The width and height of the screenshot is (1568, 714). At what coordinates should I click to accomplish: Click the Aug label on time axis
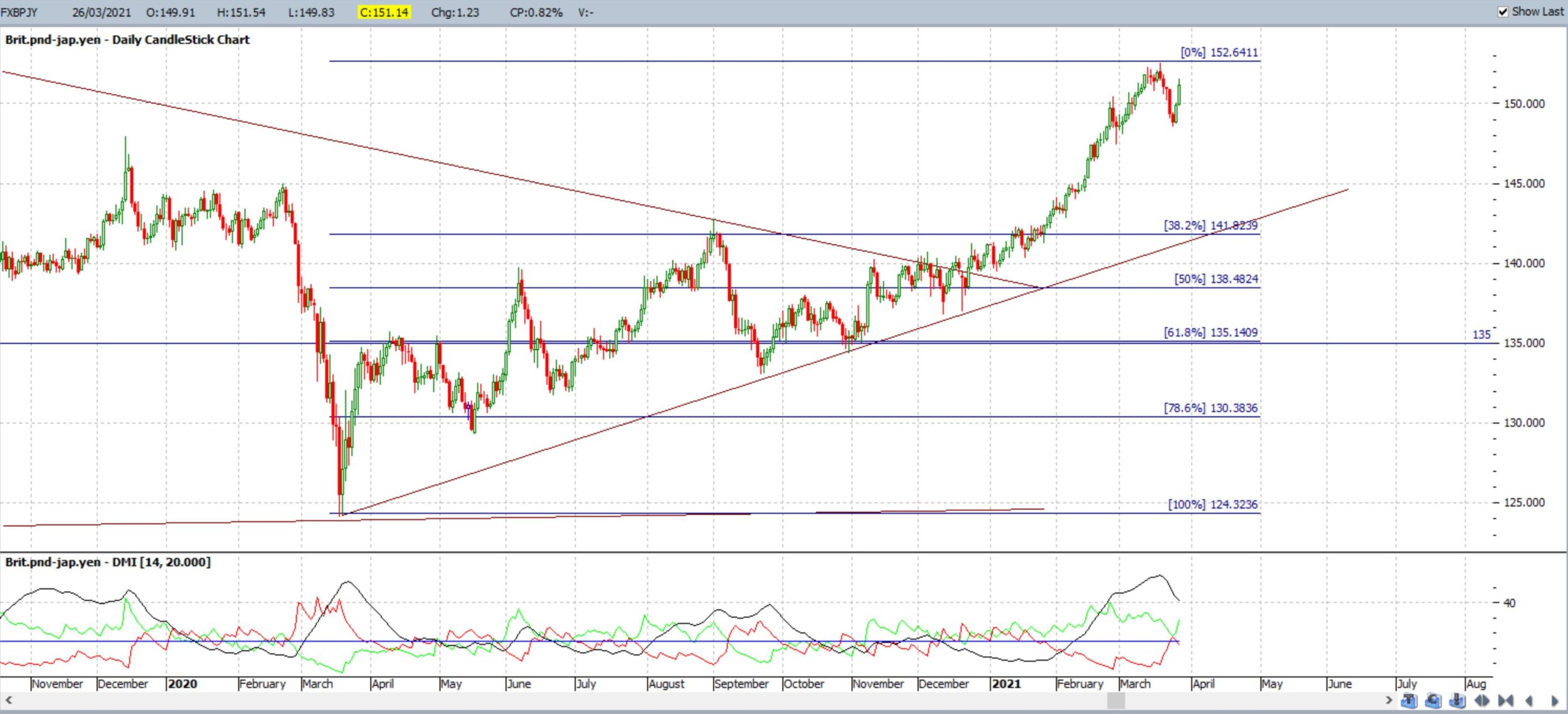1476,684
